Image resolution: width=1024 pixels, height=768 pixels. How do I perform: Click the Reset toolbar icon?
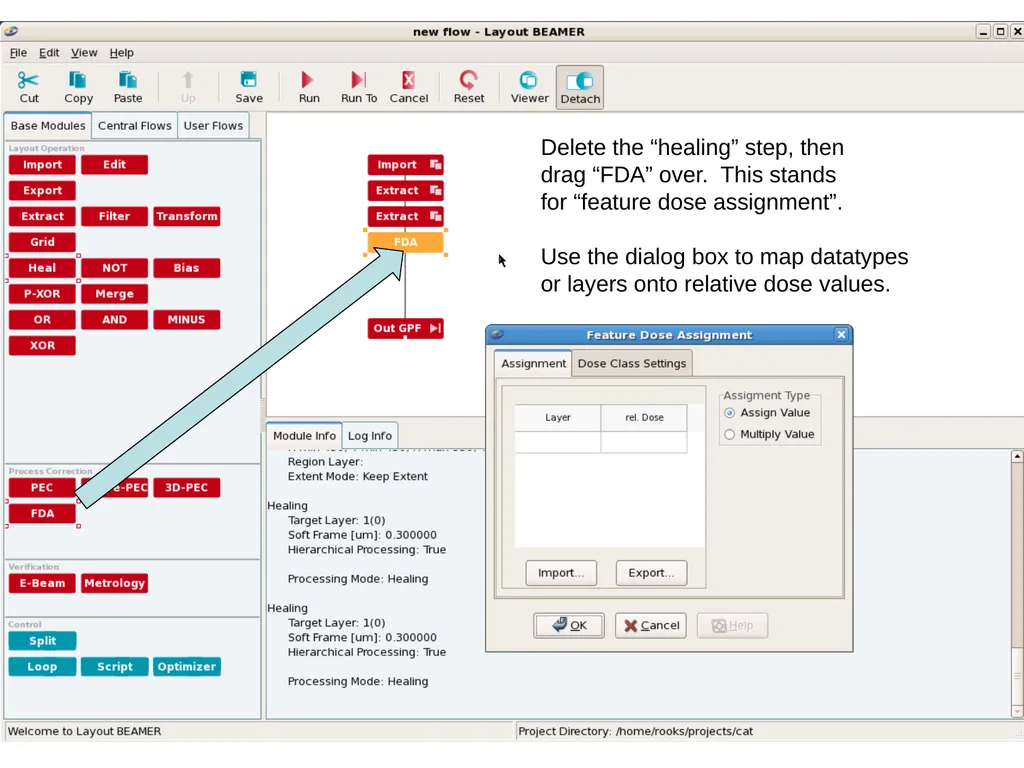pos(468,80)
